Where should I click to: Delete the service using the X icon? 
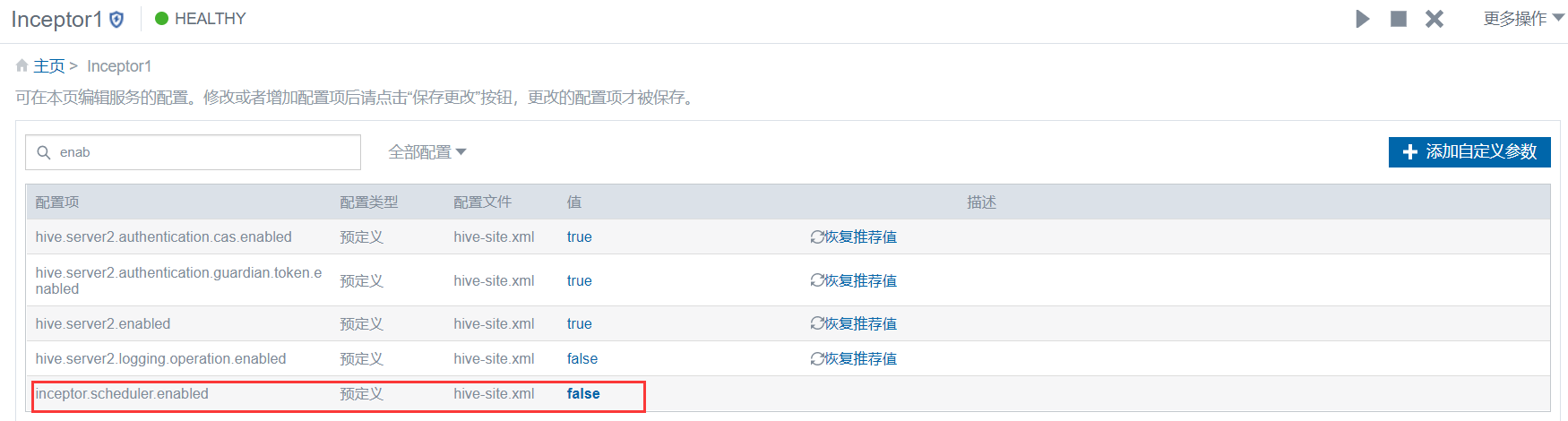1434,19
